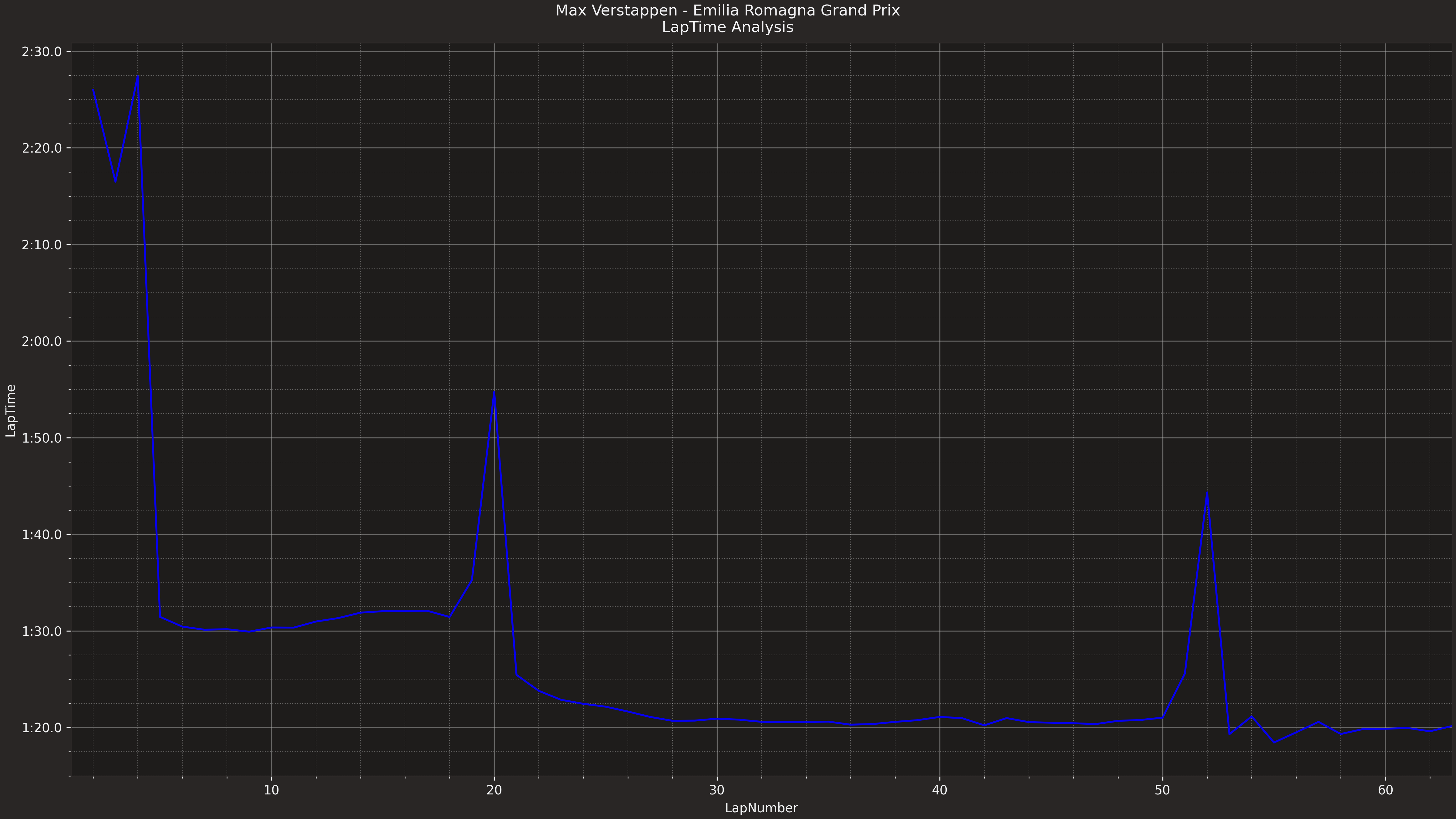Click the highest lap-time peak near lap 4
The height and width of the screenshot is (819, 1456).
point(137,77)
